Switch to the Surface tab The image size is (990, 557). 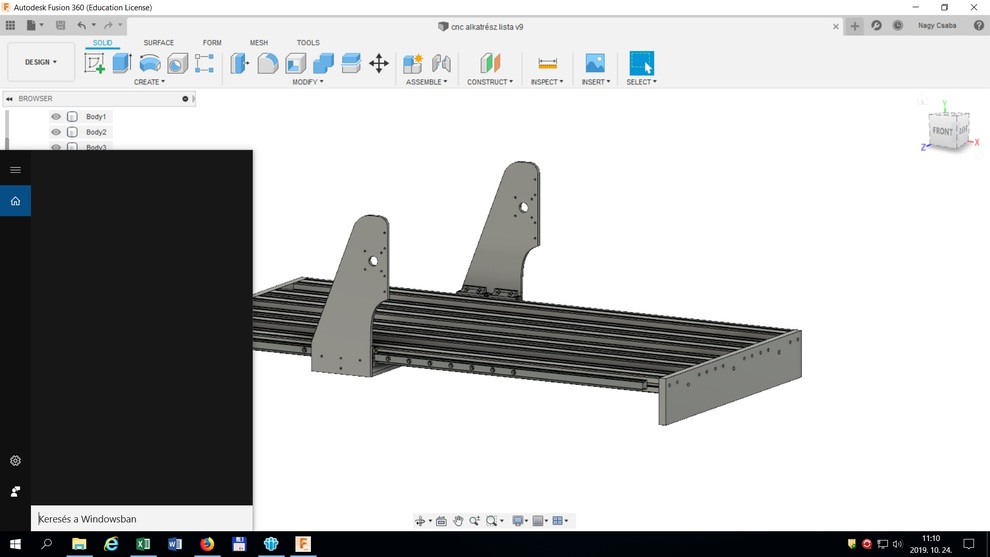coord(158,43)
